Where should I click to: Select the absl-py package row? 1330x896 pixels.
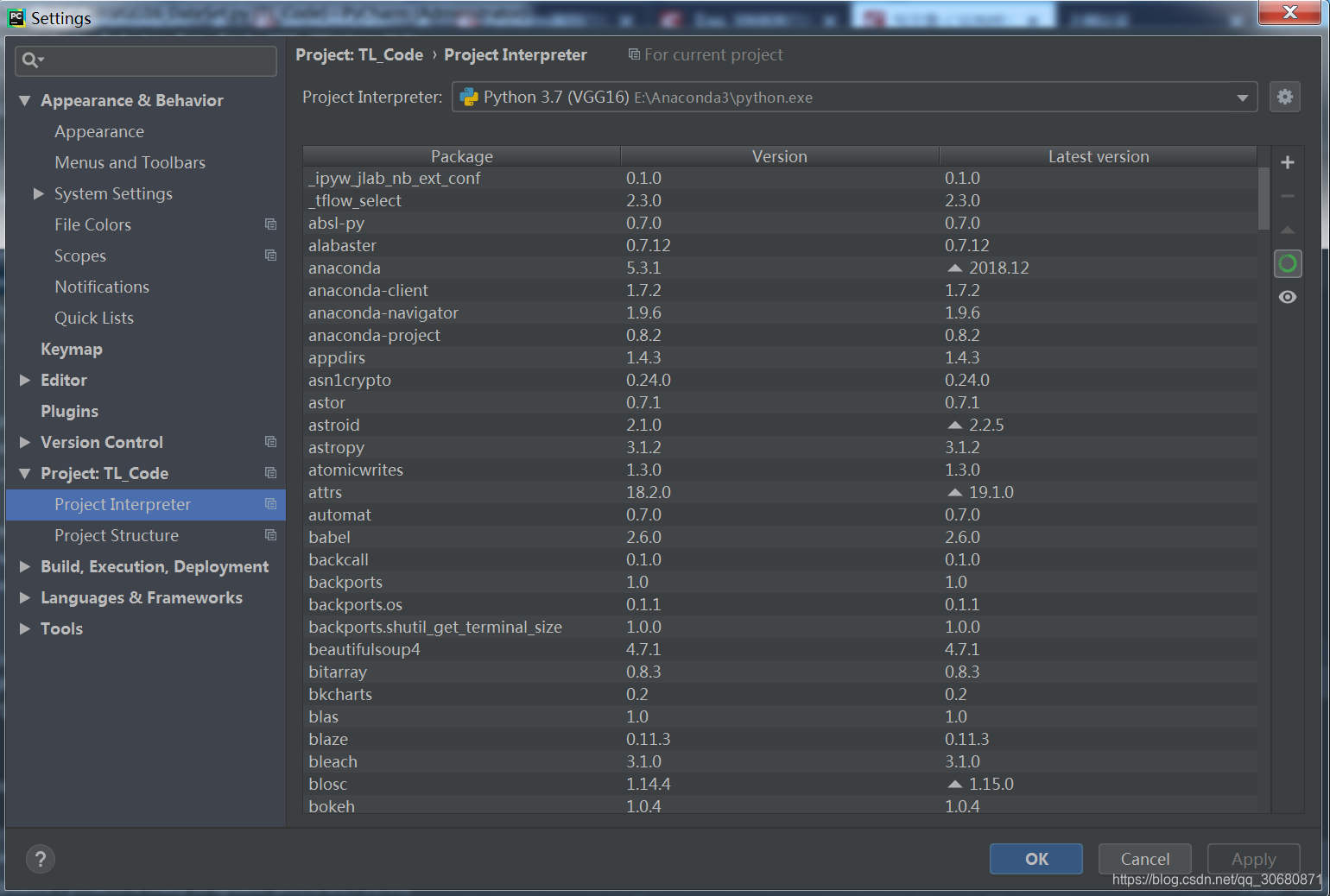[781, 223]
